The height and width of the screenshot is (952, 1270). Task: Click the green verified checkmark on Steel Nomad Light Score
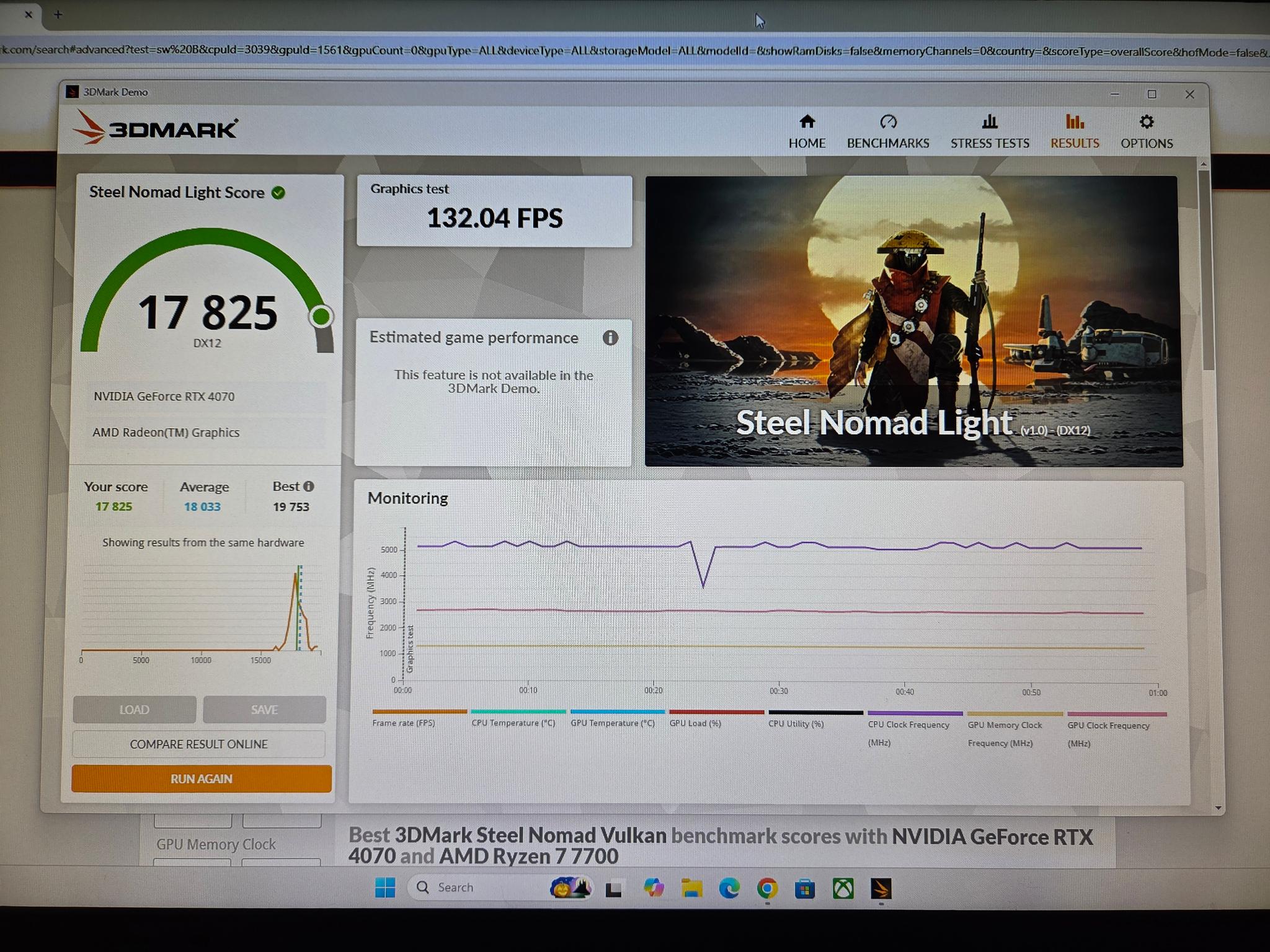click(279, 192)
